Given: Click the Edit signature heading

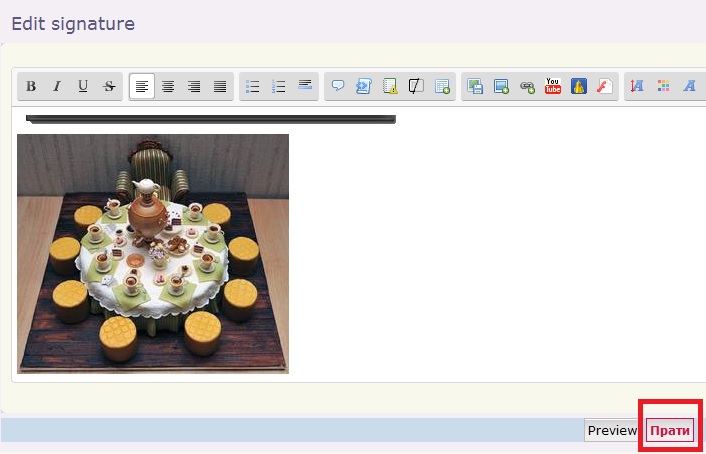Looking at the screenshot, I should point(73,24).
